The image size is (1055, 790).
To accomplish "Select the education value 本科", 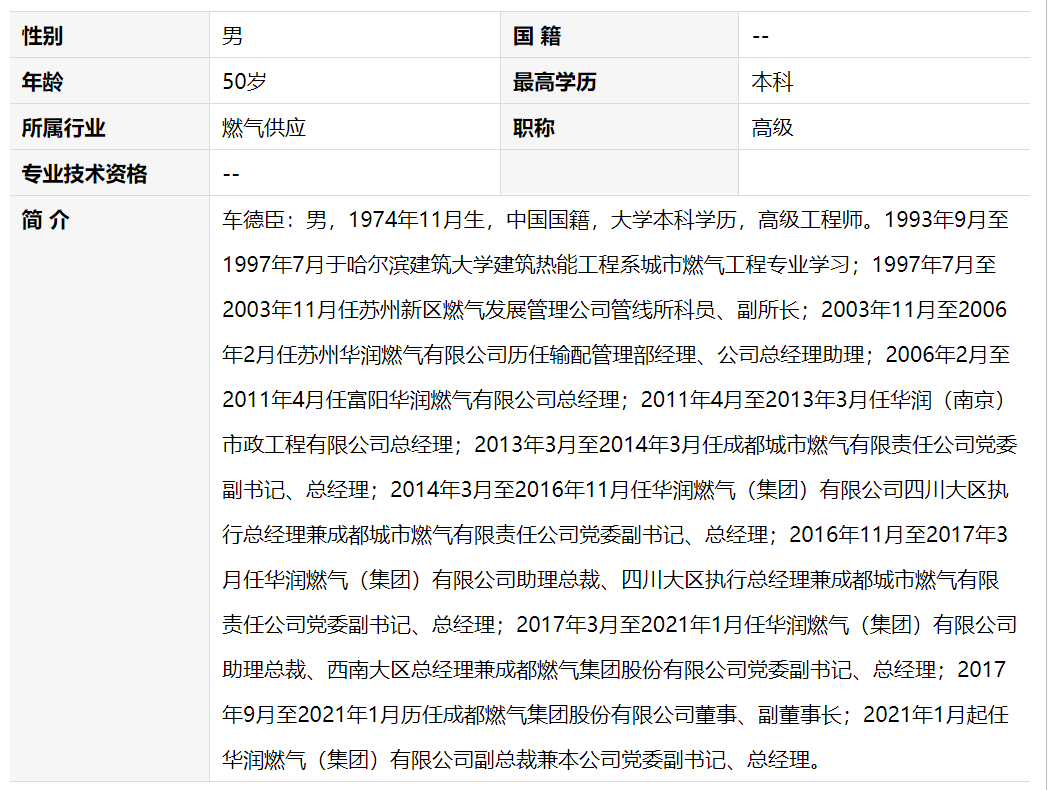I will pyautogui.click(x=772, y=81).
